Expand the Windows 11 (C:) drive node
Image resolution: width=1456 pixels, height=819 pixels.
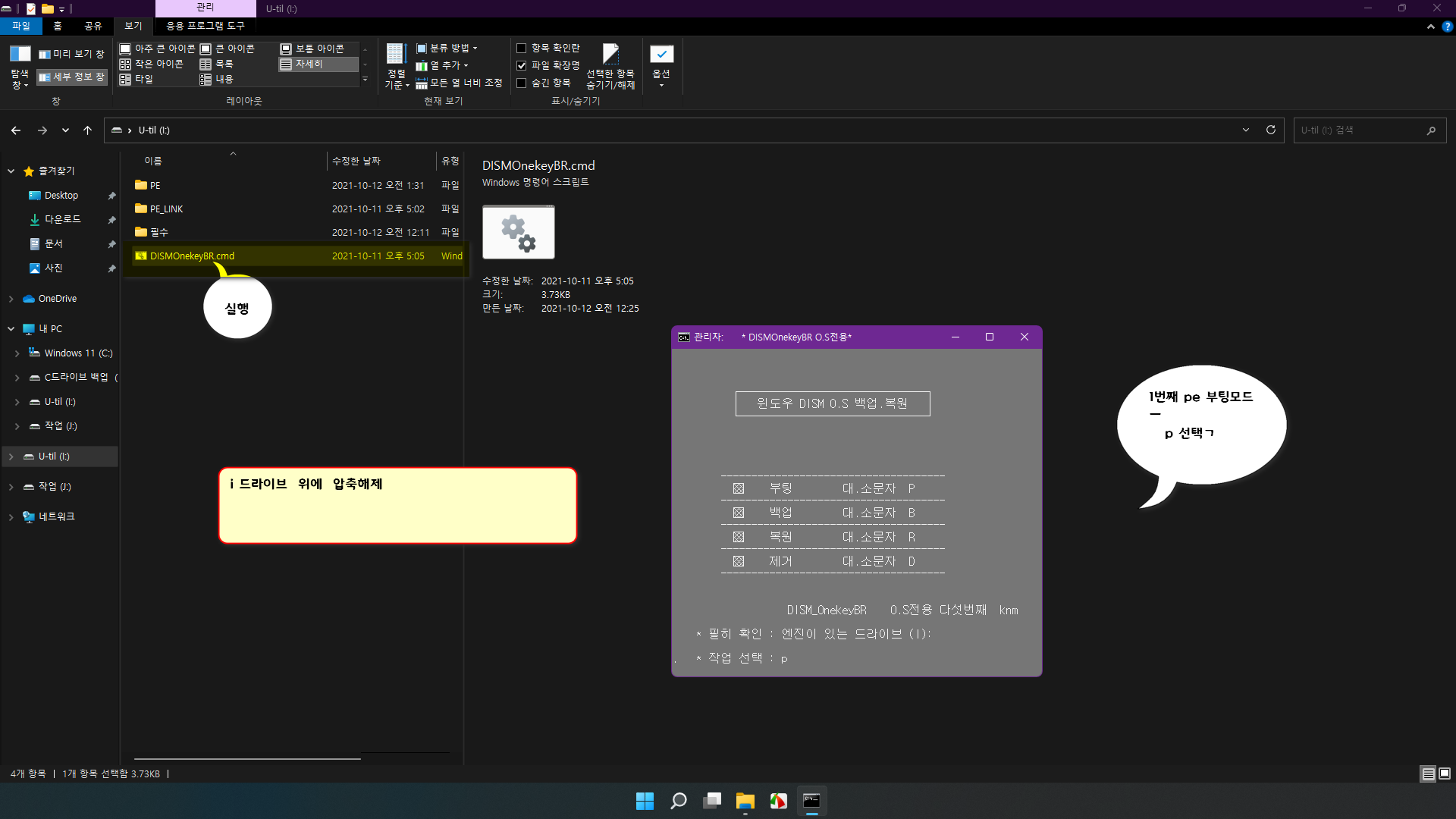click(x=17, y=353)
